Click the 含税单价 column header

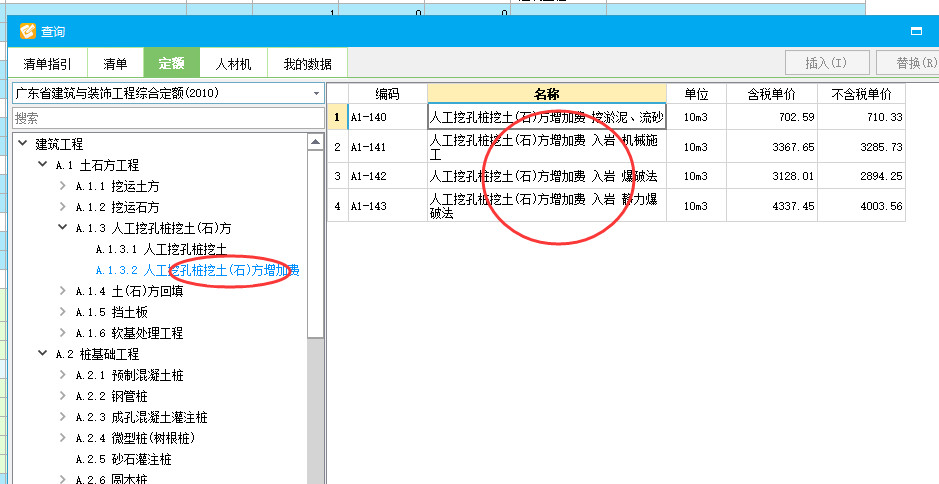pyautogui.click(x=772, y=93)
